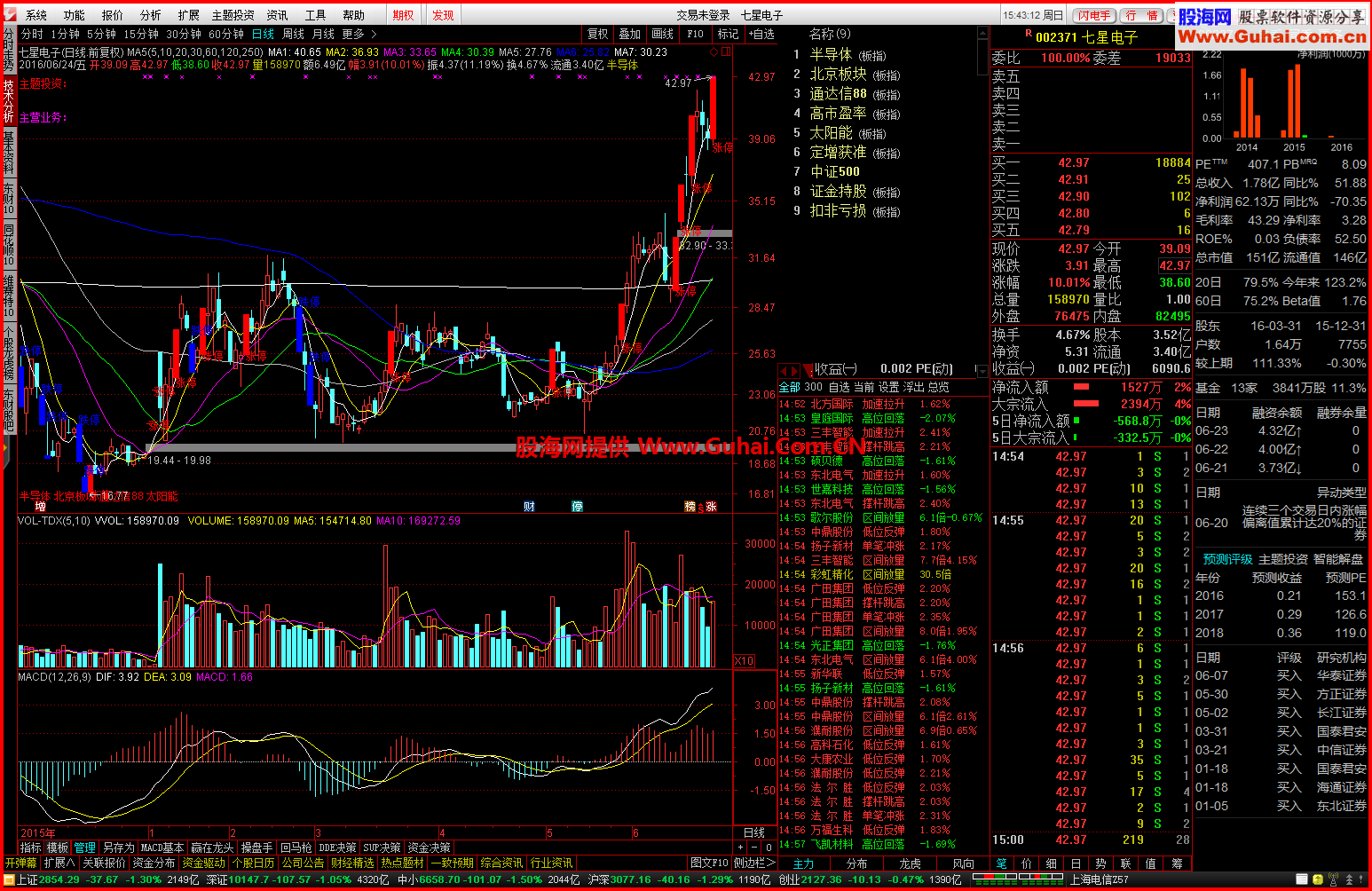
Task: Open 设置 in alert filter bar
Action: (888, 387)
